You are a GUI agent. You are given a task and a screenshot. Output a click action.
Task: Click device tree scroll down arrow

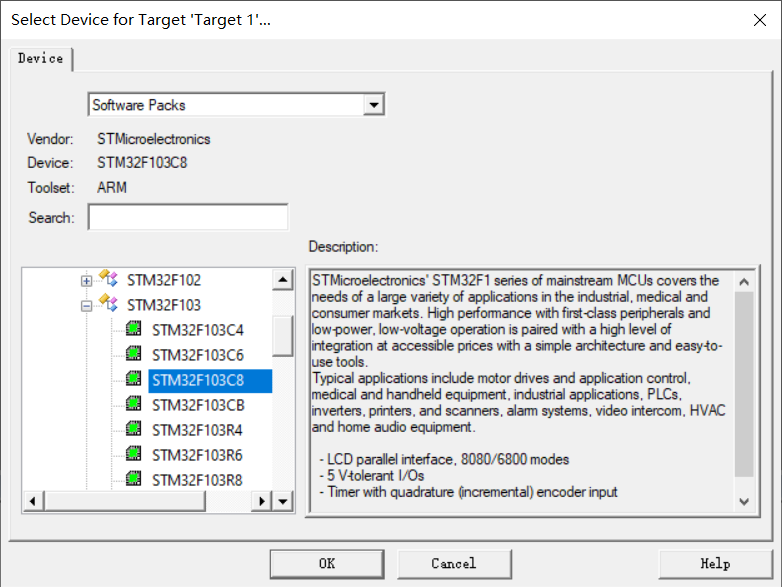283,501
